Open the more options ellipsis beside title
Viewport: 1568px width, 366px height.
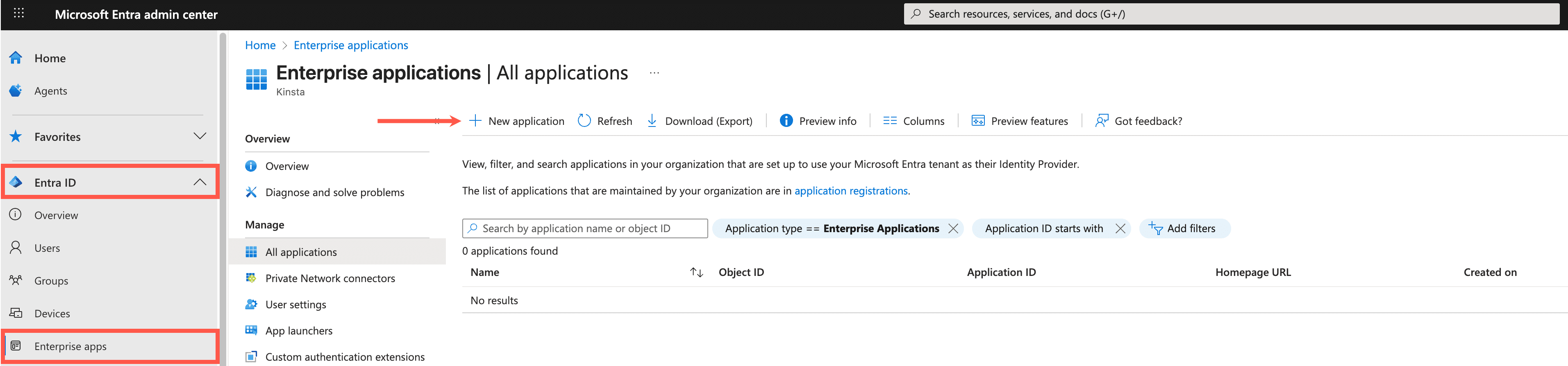[x=654, y=73]
